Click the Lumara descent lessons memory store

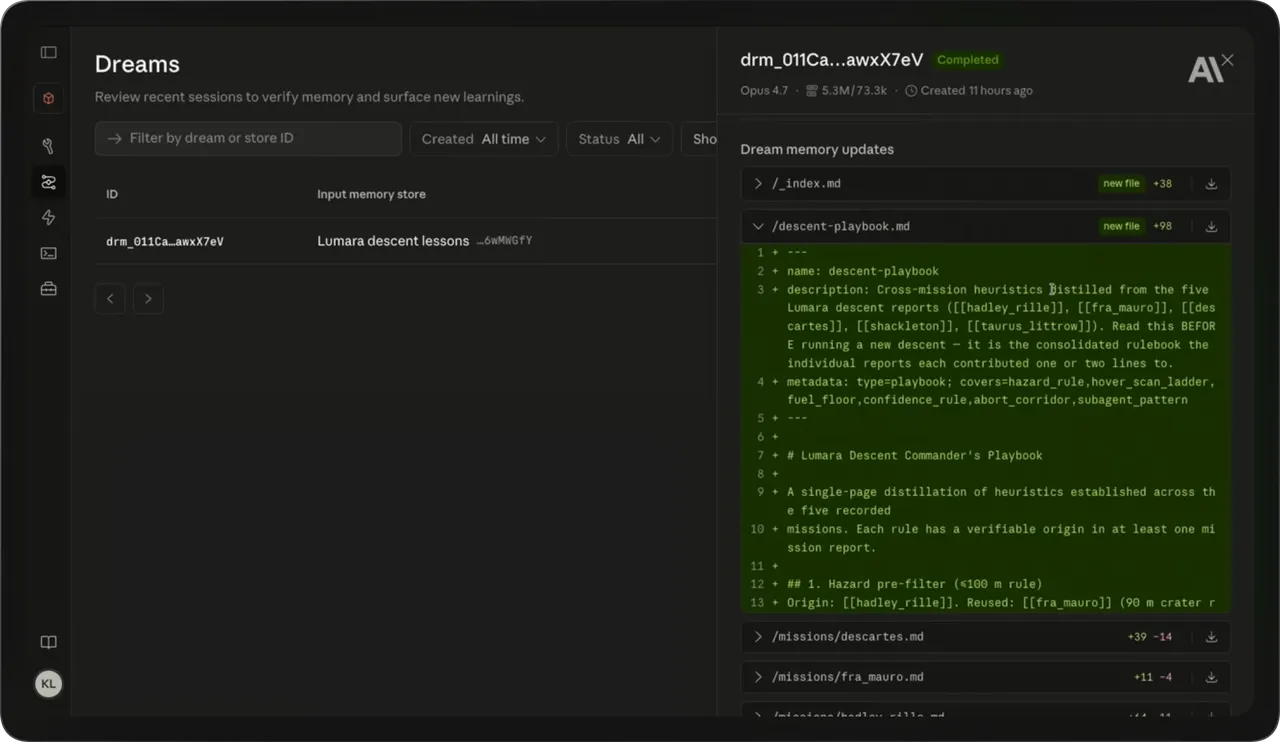coord(393,241)
